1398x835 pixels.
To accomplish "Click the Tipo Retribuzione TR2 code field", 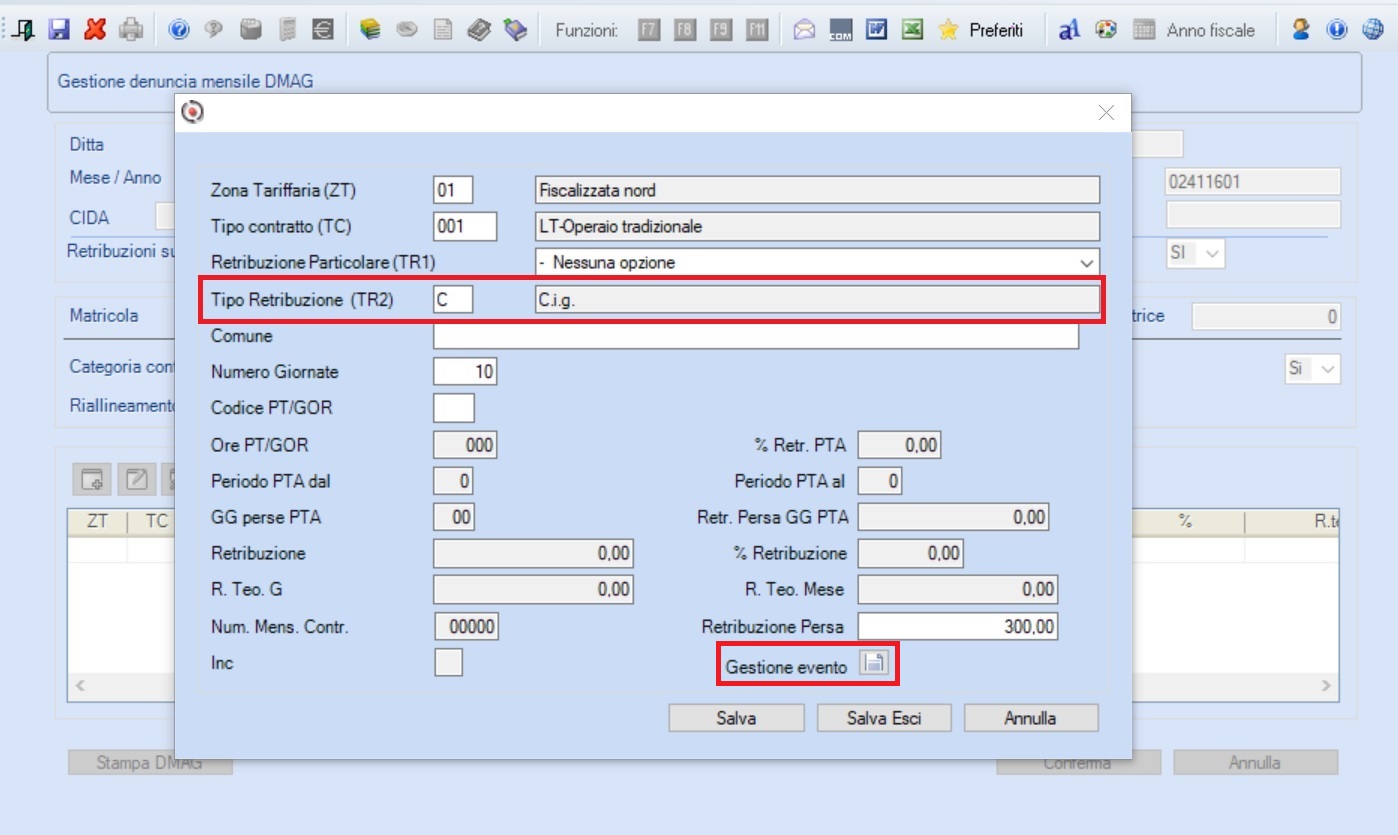I will 453,299.
